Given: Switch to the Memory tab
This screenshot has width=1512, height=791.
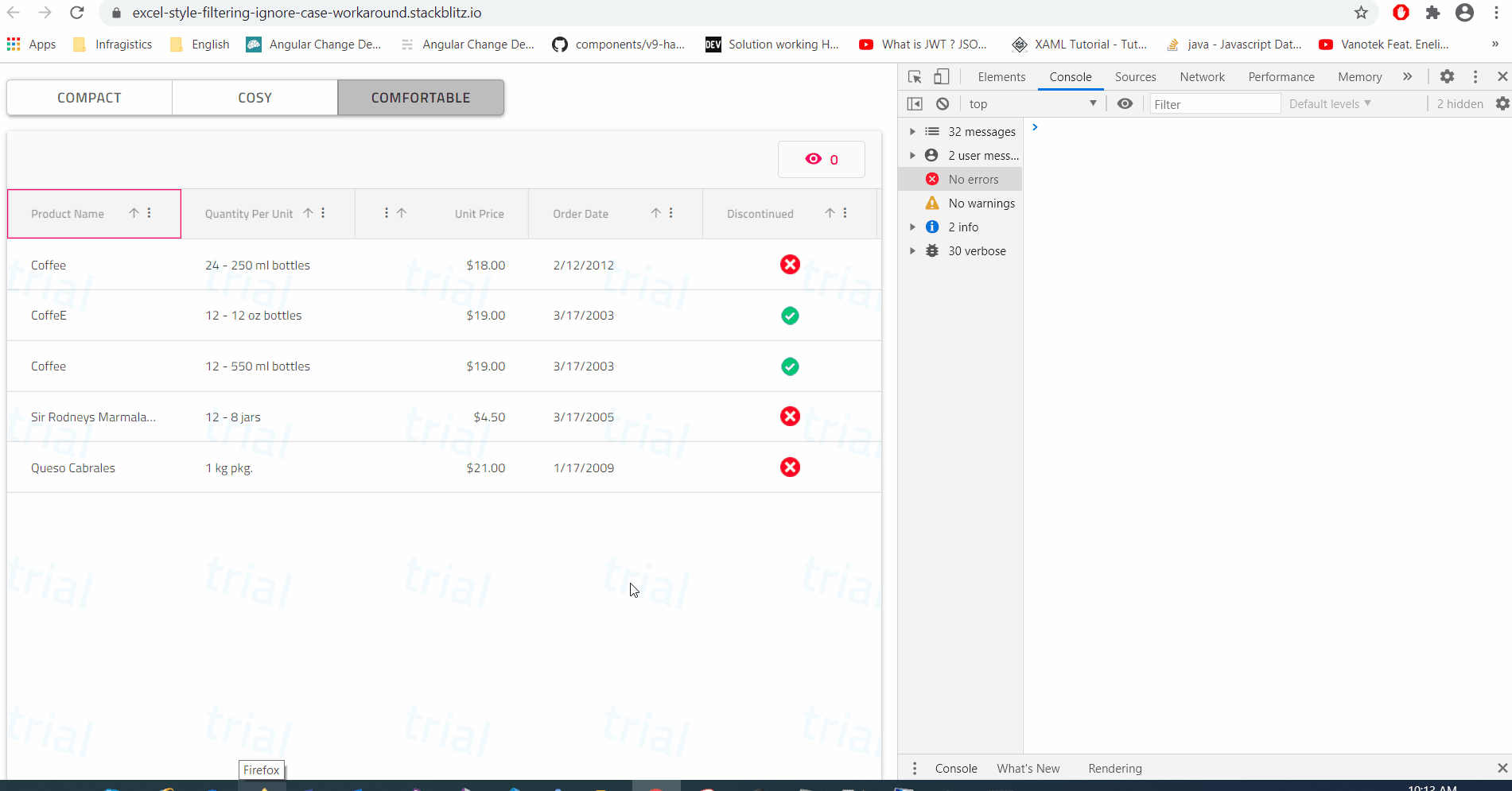Looking at the screenshot, I should [1360, 77].
